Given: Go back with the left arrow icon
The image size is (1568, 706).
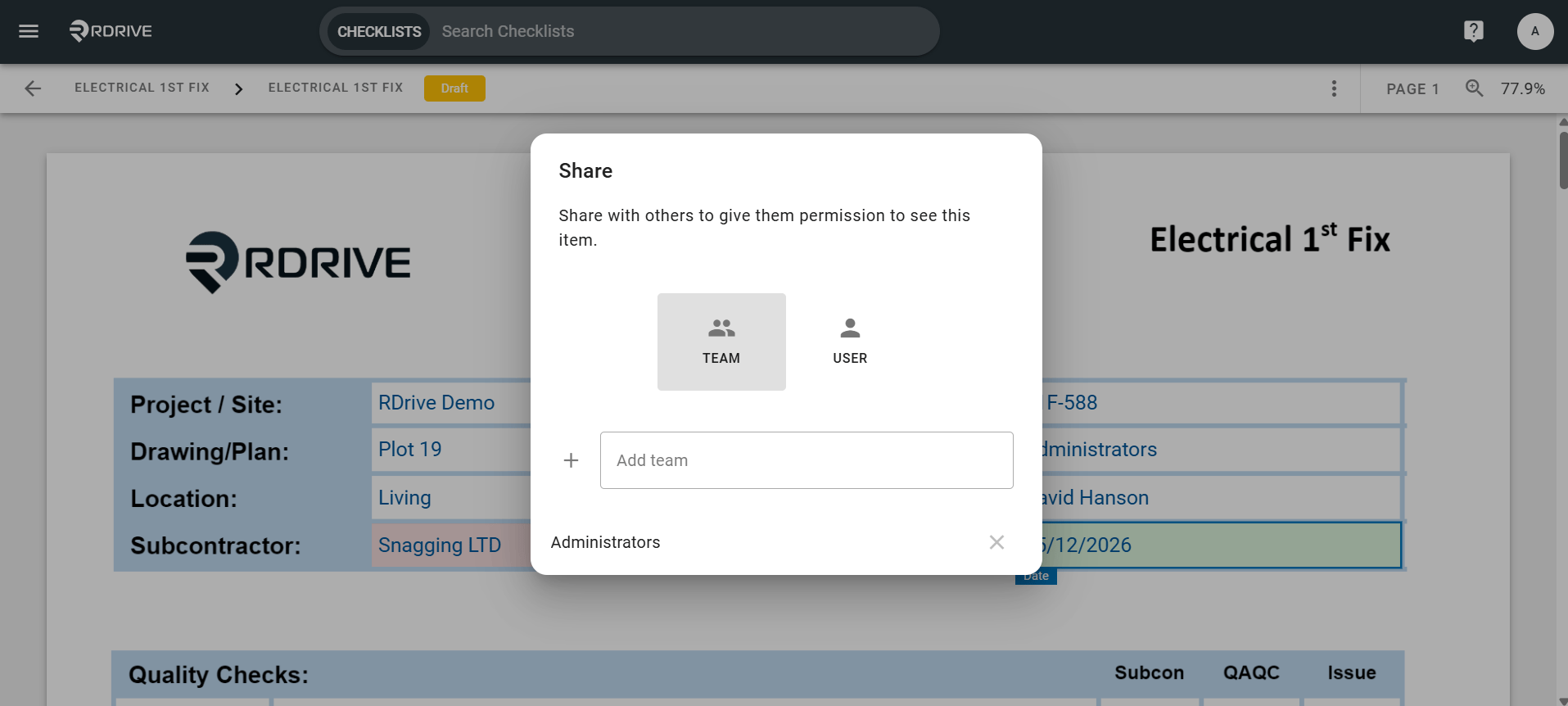Looking at the screenshot, I should (33, 88).
